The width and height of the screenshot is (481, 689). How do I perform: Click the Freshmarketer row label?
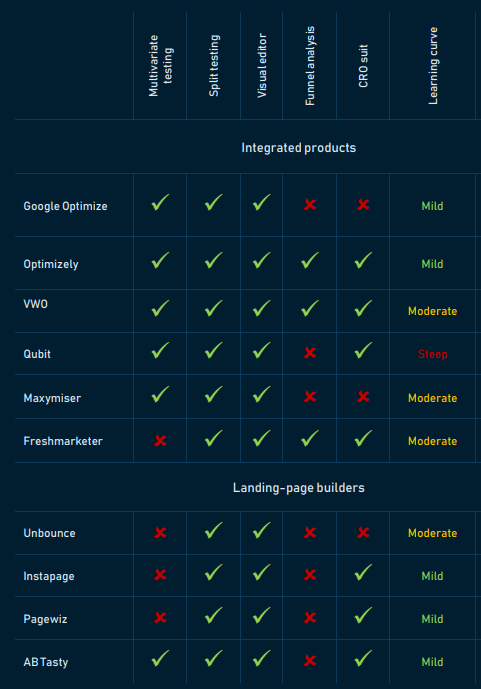click(x=63, y=441)
